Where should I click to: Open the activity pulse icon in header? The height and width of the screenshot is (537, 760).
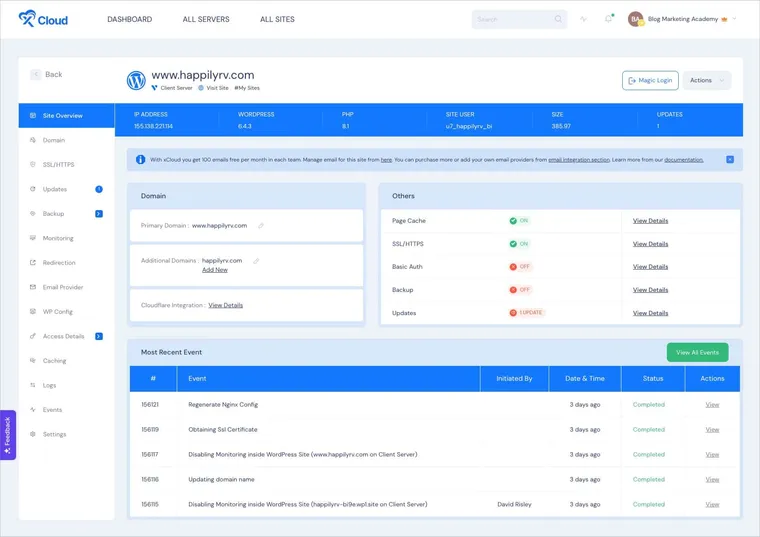tap(584, 19)
